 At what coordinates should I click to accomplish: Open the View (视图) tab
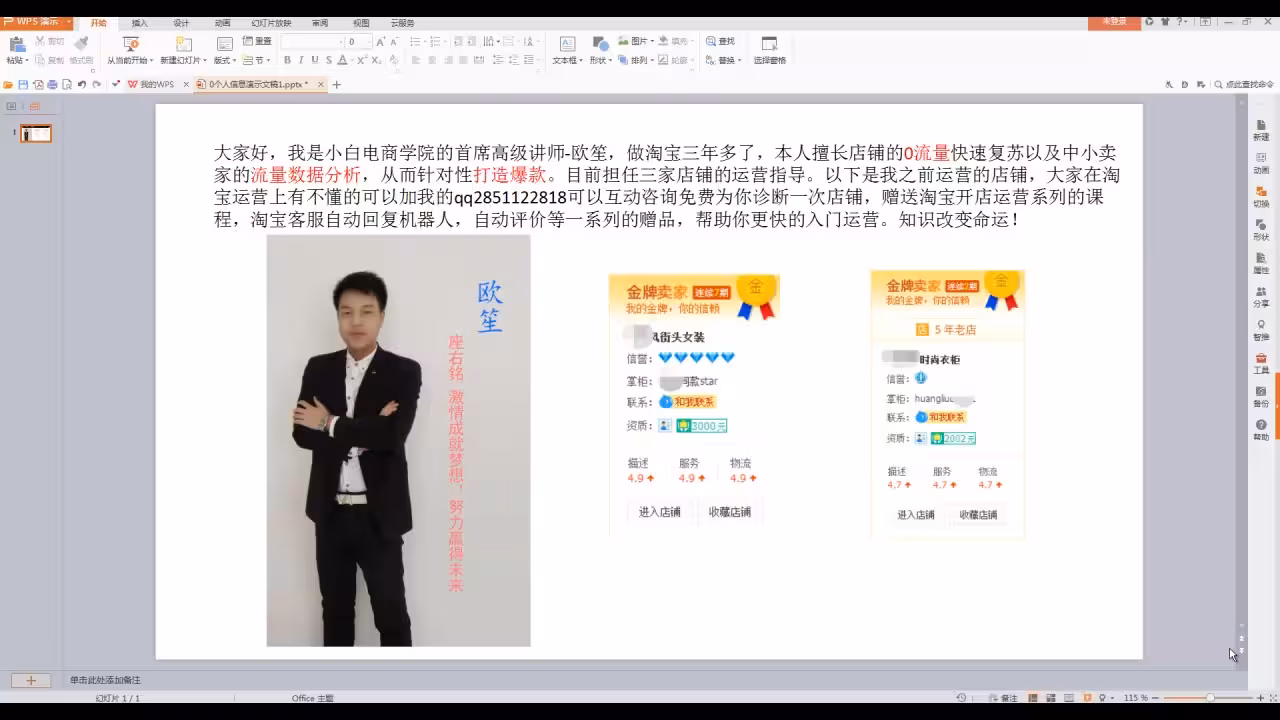pos(361,22)
